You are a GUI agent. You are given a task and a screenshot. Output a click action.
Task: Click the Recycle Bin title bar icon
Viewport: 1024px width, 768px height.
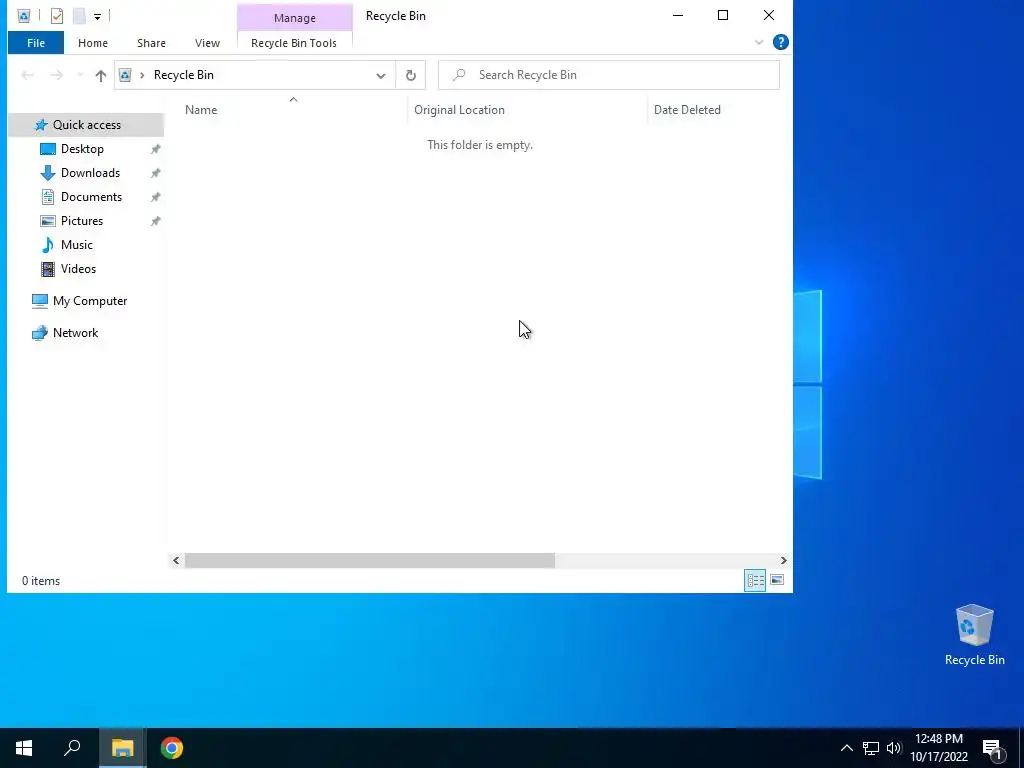[x=24, y=16]
